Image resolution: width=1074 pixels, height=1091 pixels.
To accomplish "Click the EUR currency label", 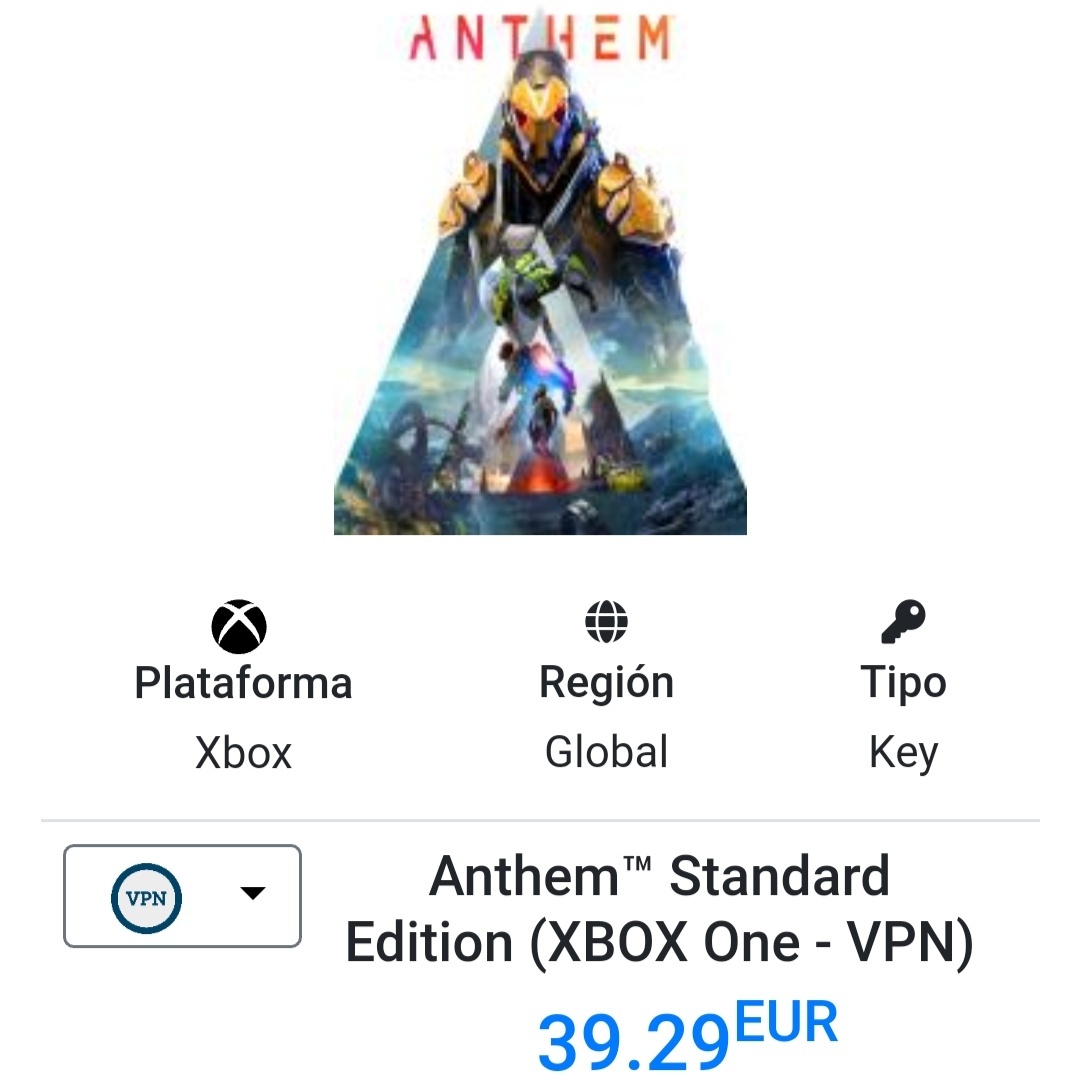I will pyautogui.click(x=786, y=1021).
